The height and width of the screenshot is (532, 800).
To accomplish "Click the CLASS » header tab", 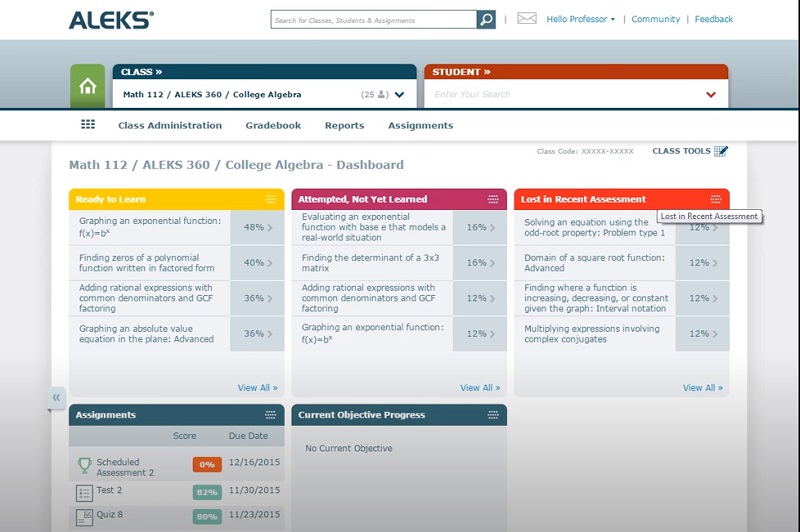I will coord(264,72).
